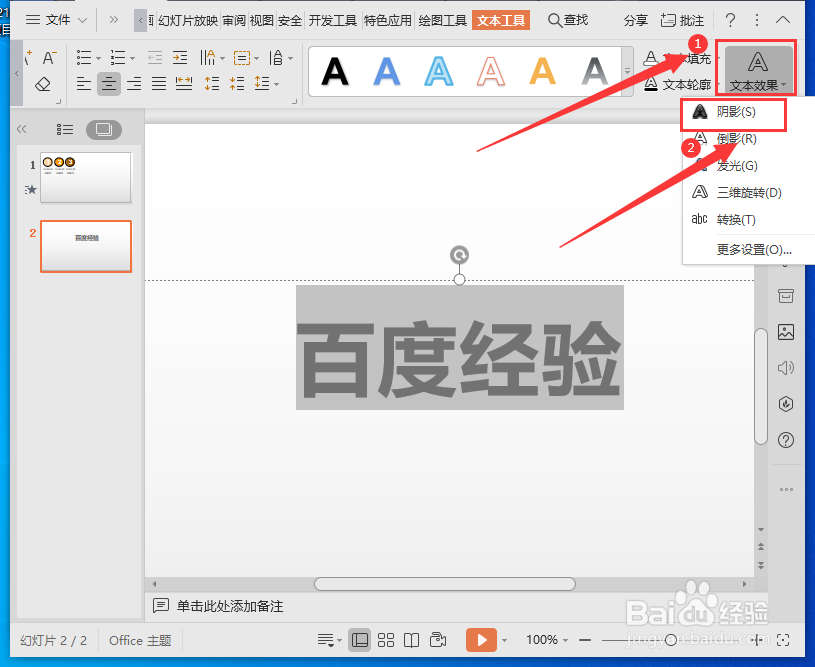
Task: Select the blue text style preset
Action: tap(387, 71)
